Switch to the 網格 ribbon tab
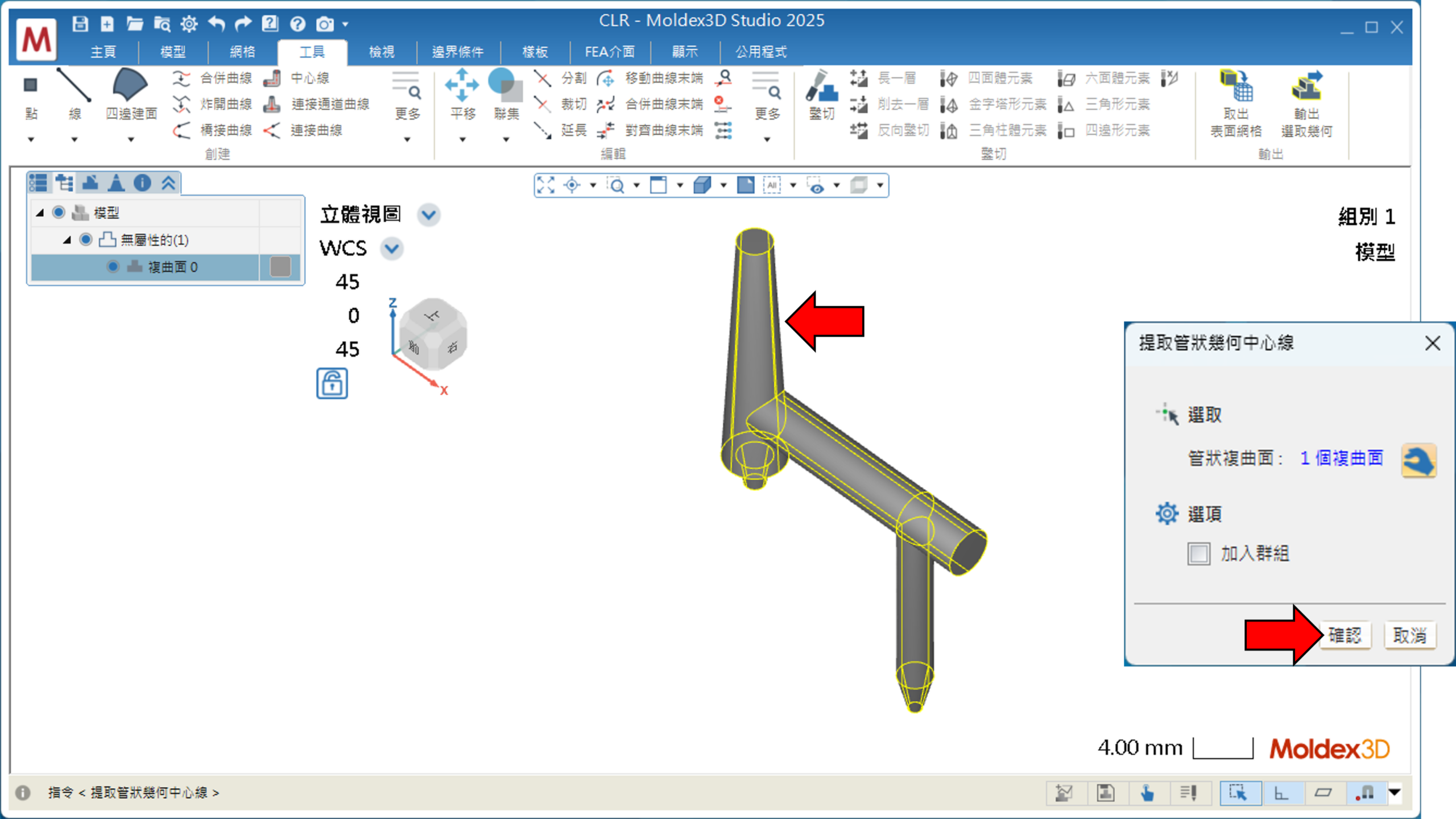The height and width of the screenshot is (819, 1456). point(242,52)
